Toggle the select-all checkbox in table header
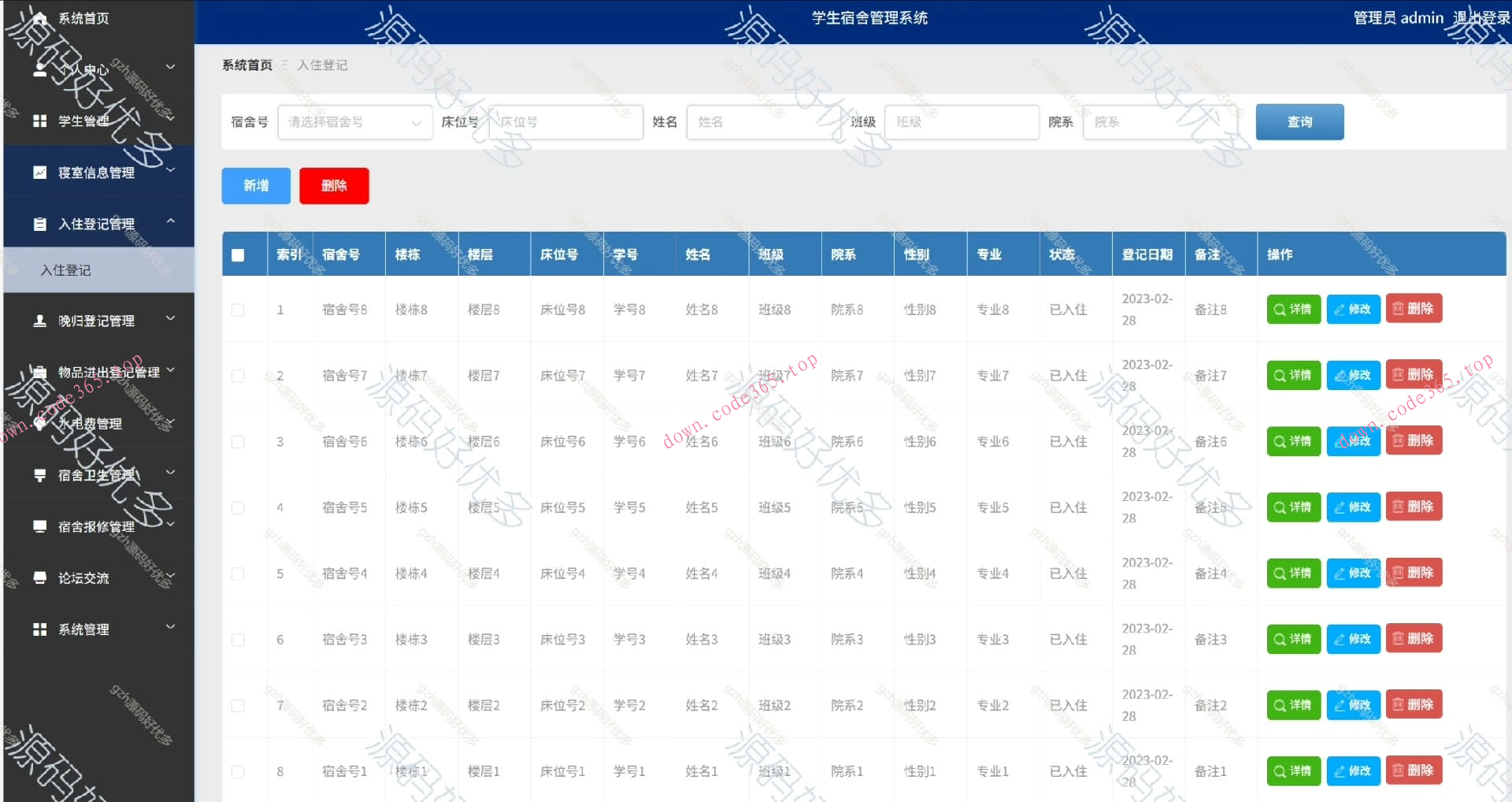Image resolution: width=1512 pixels, height=802 pixels. pos(238,254)
